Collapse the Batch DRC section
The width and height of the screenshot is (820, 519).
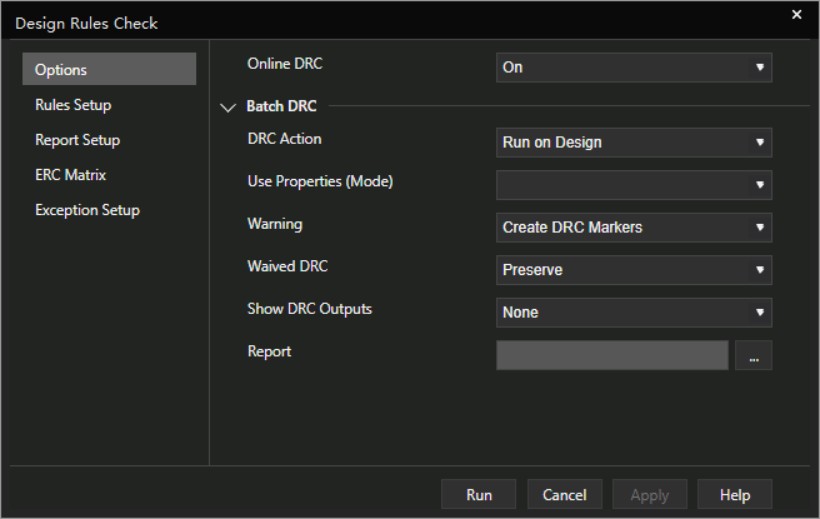click(x=227, y=107)
